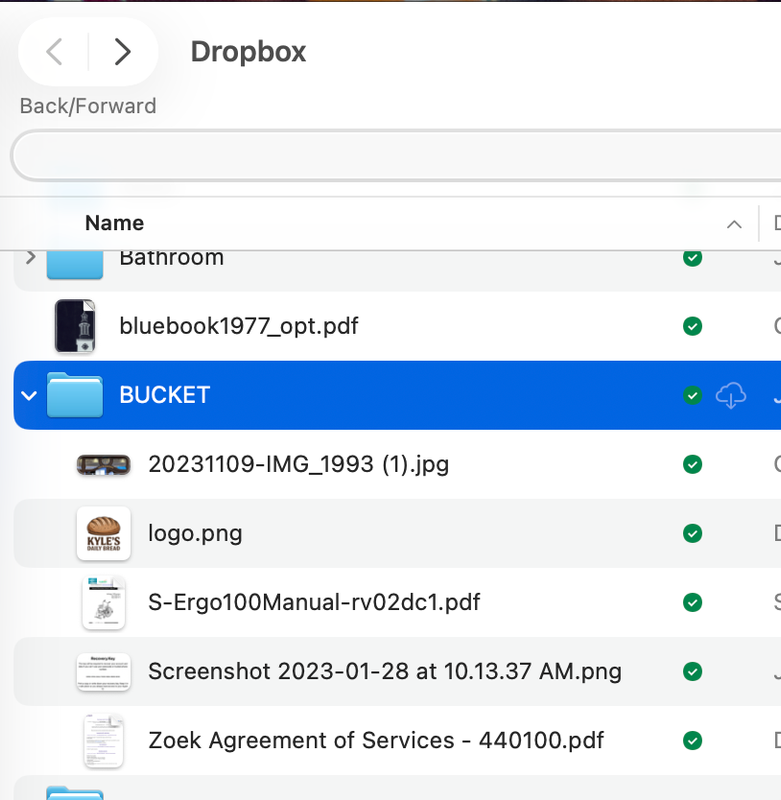The image size is (781, 800).
Task: Click the cloud download icon on BUCKET row
Action: point(731,396)
